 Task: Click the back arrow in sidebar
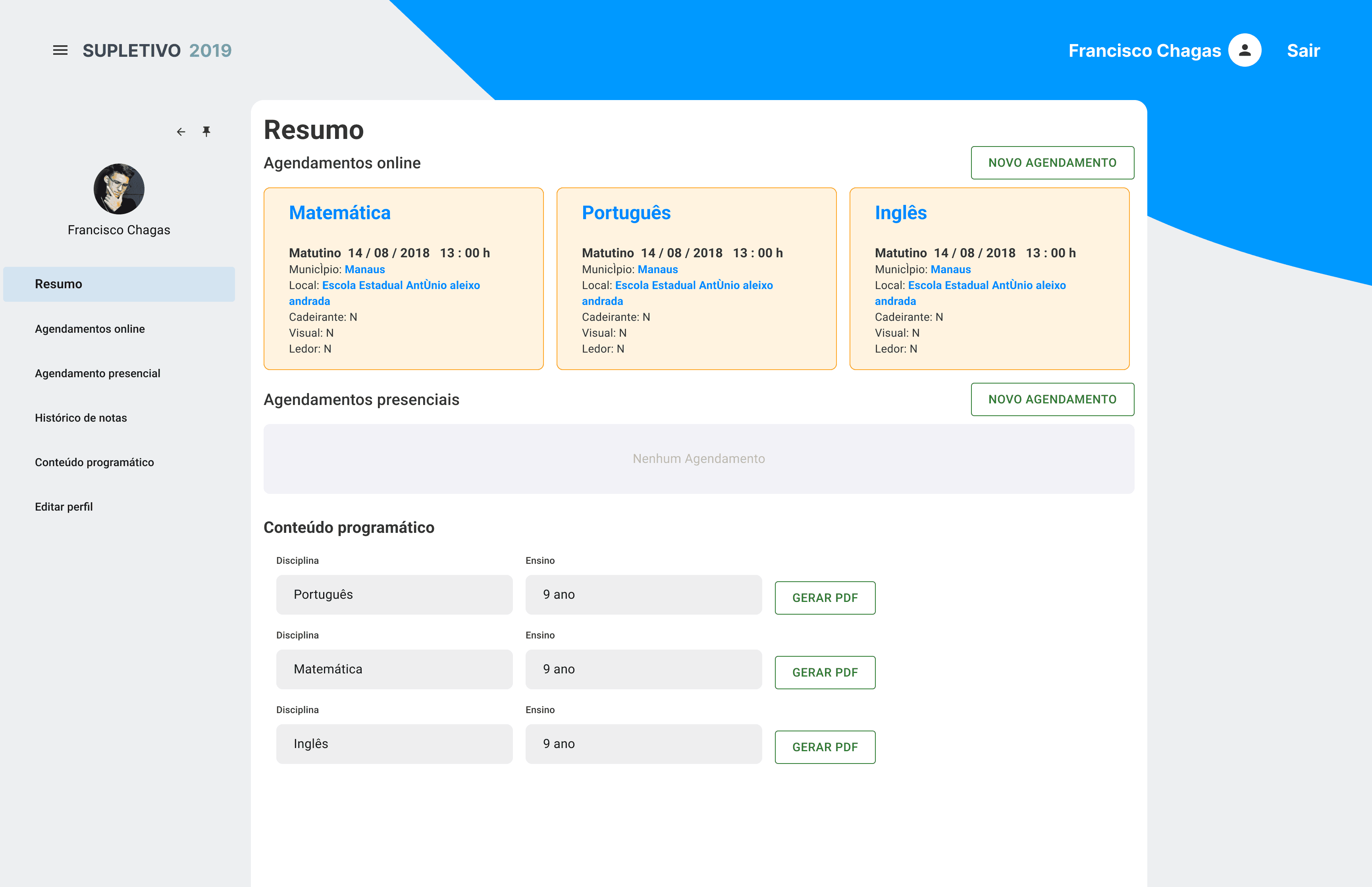[181, 132]
